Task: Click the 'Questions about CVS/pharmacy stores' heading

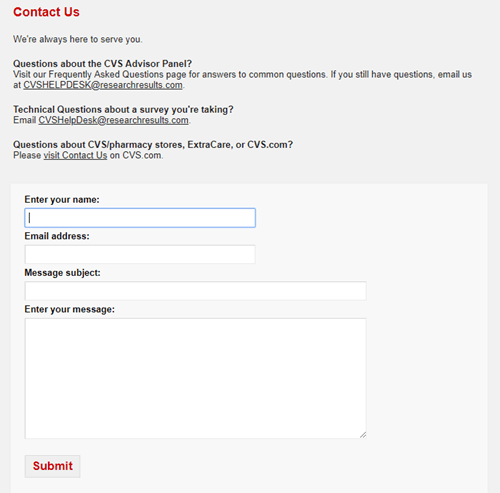Action: pos(153,145)
